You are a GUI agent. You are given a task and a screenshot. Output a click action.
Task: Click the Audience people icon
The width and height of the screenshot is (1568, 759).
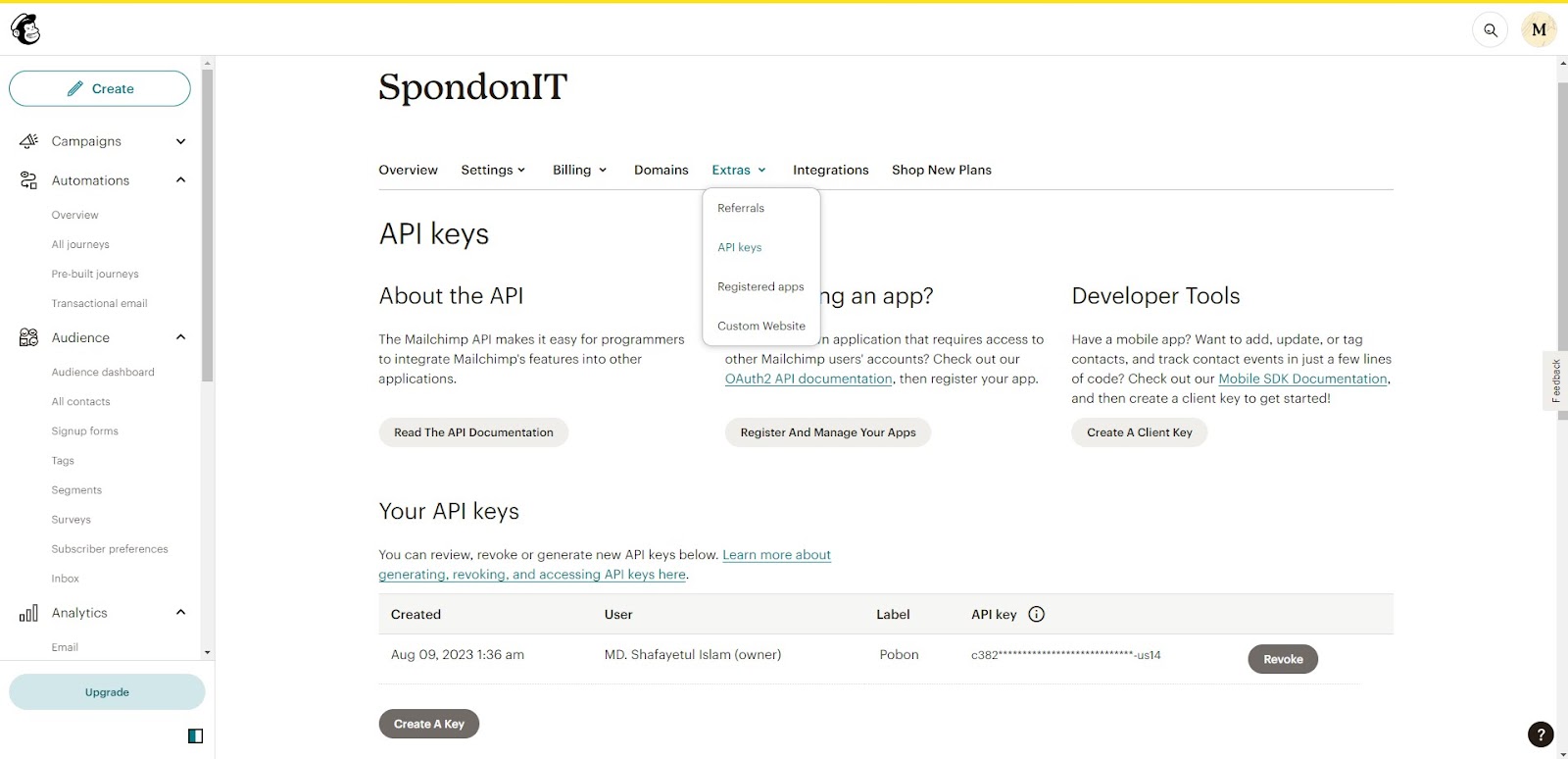click(28, 337)
